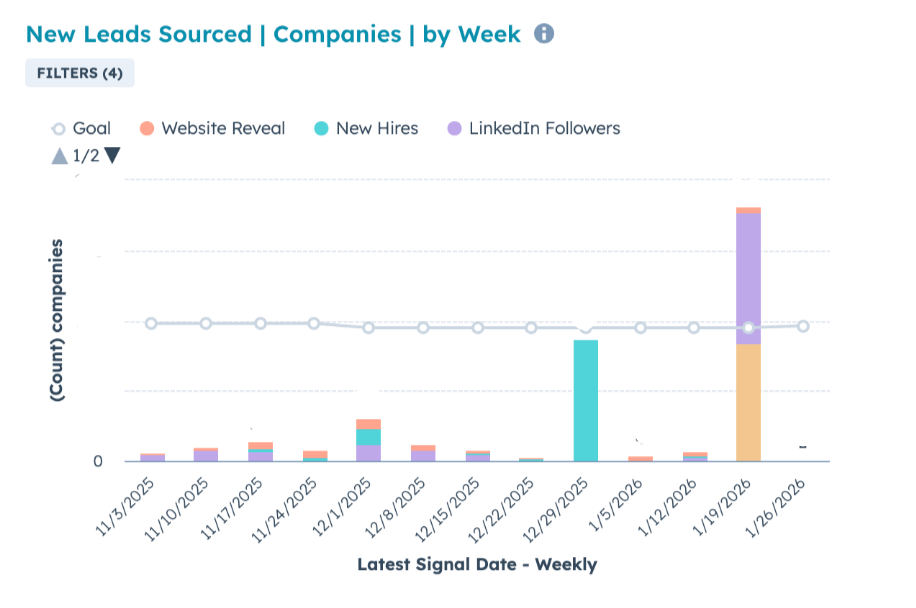Screen dimensions: 916x608
Task: Click the first goal point above 11/3/2025
Action: [x=150, y=323]
